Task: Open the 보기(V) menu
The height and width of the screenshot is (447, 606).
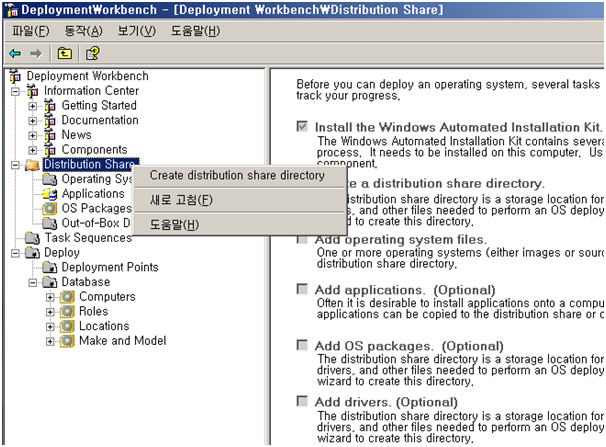Action: click(136, 31)
